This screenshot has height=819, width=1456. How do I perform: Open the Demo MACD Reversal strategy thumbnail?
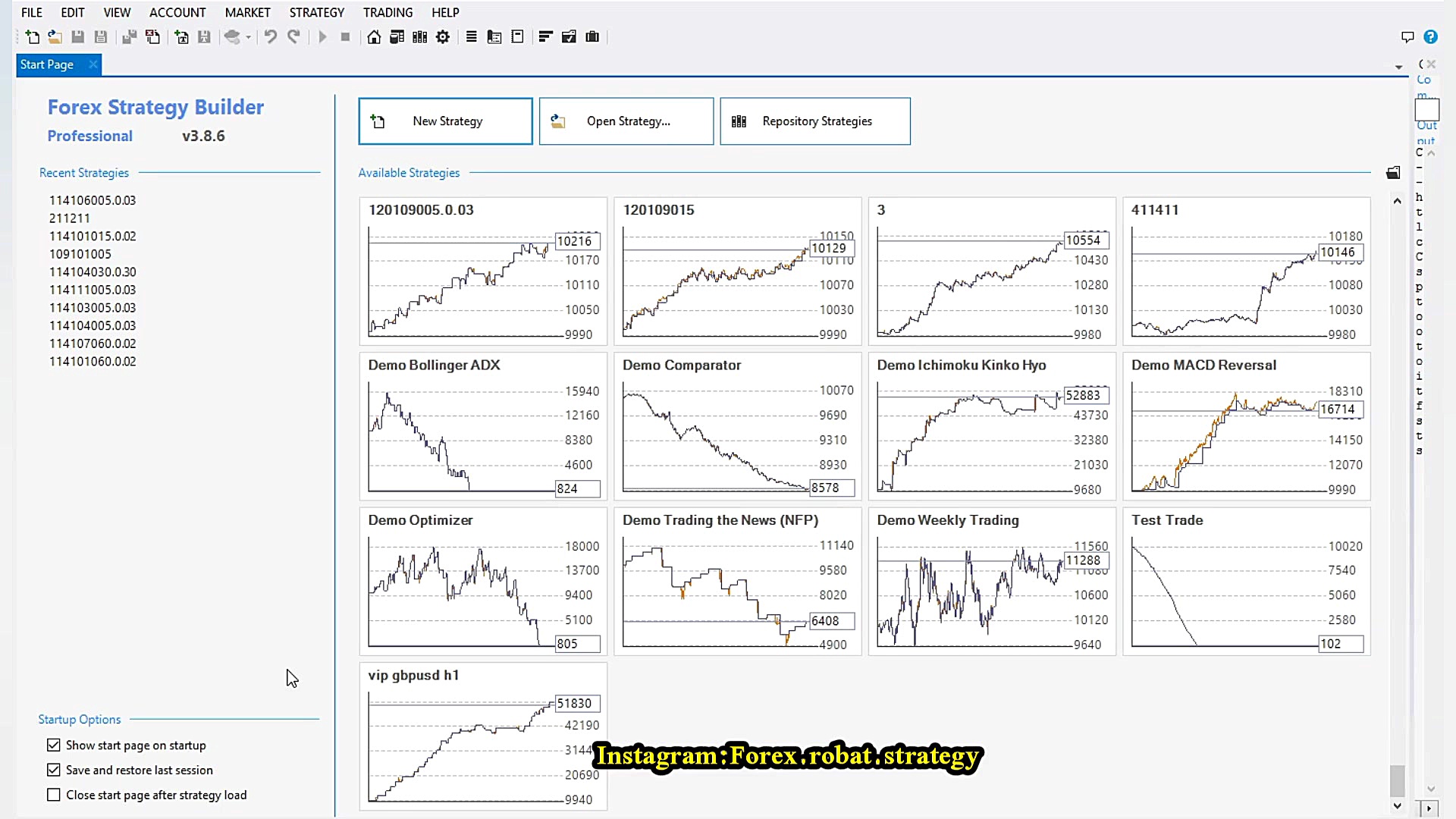click(1246, 426)
